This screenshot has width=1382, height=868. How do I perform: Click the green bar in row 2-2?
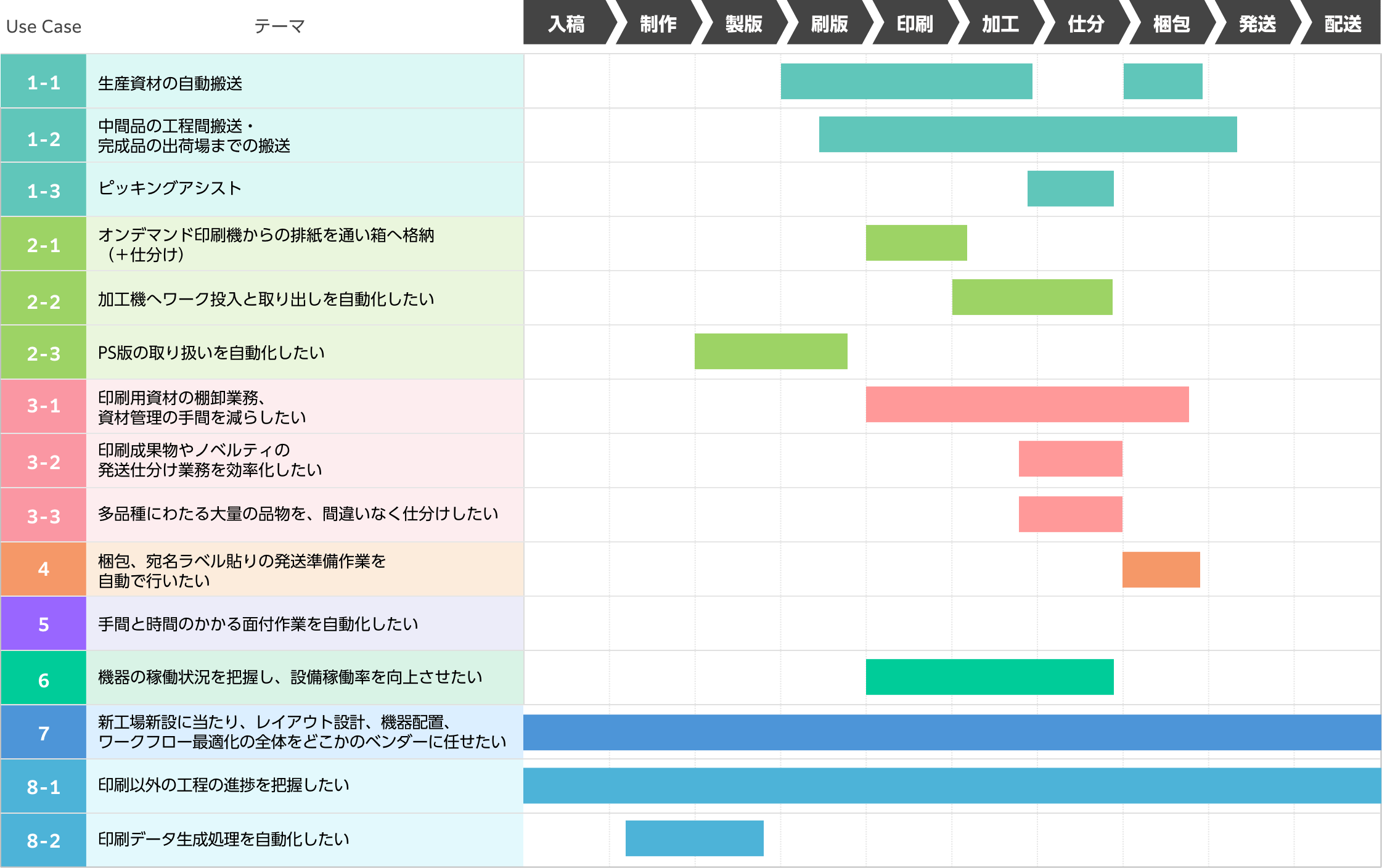1032,297
